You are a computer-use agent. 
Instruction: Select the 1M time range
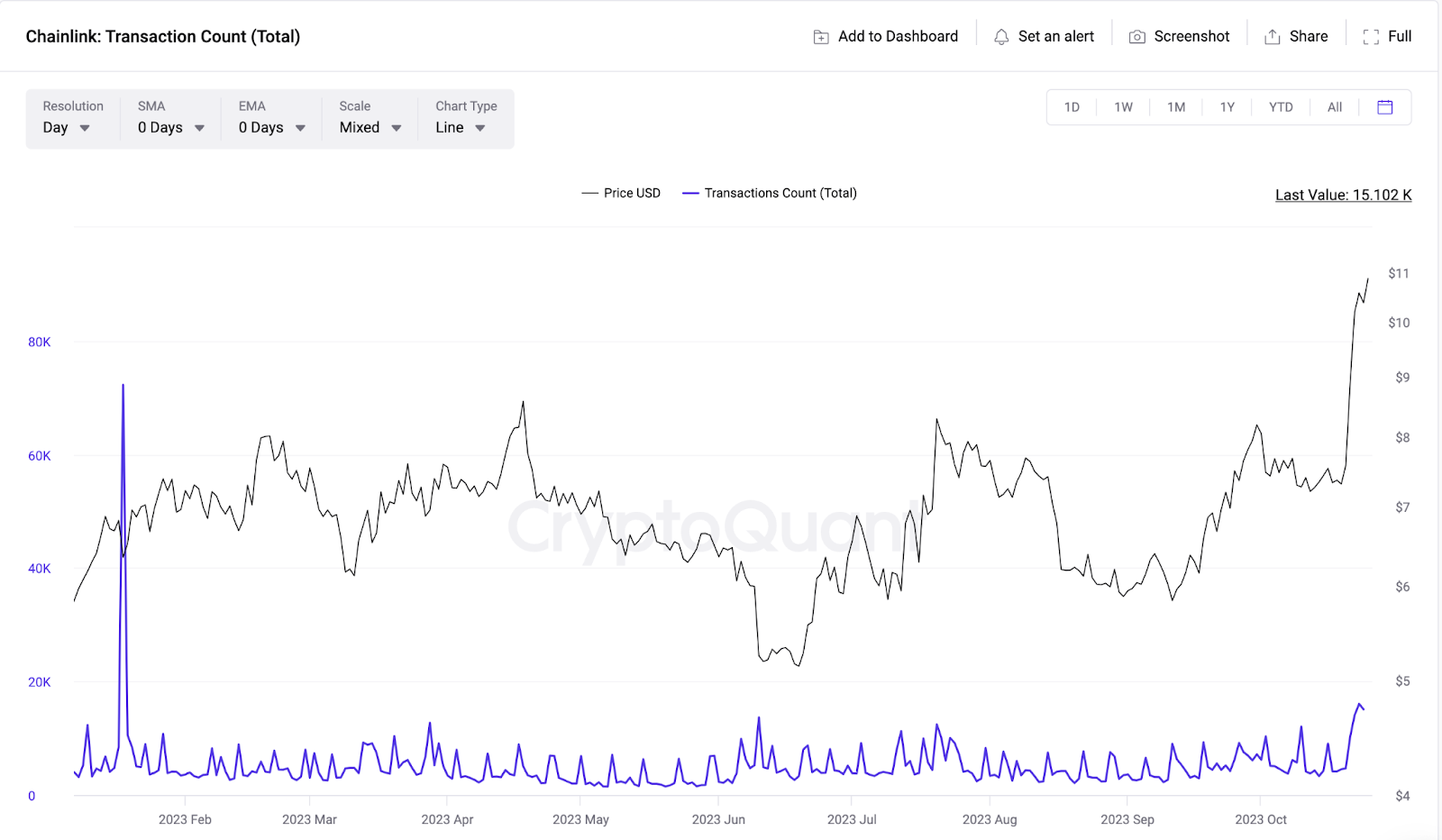(x=1176, y=107)
